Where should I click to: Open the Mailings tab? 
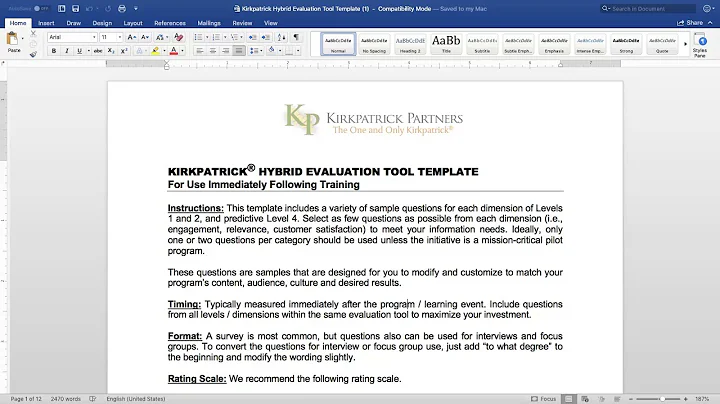point(209,23)
